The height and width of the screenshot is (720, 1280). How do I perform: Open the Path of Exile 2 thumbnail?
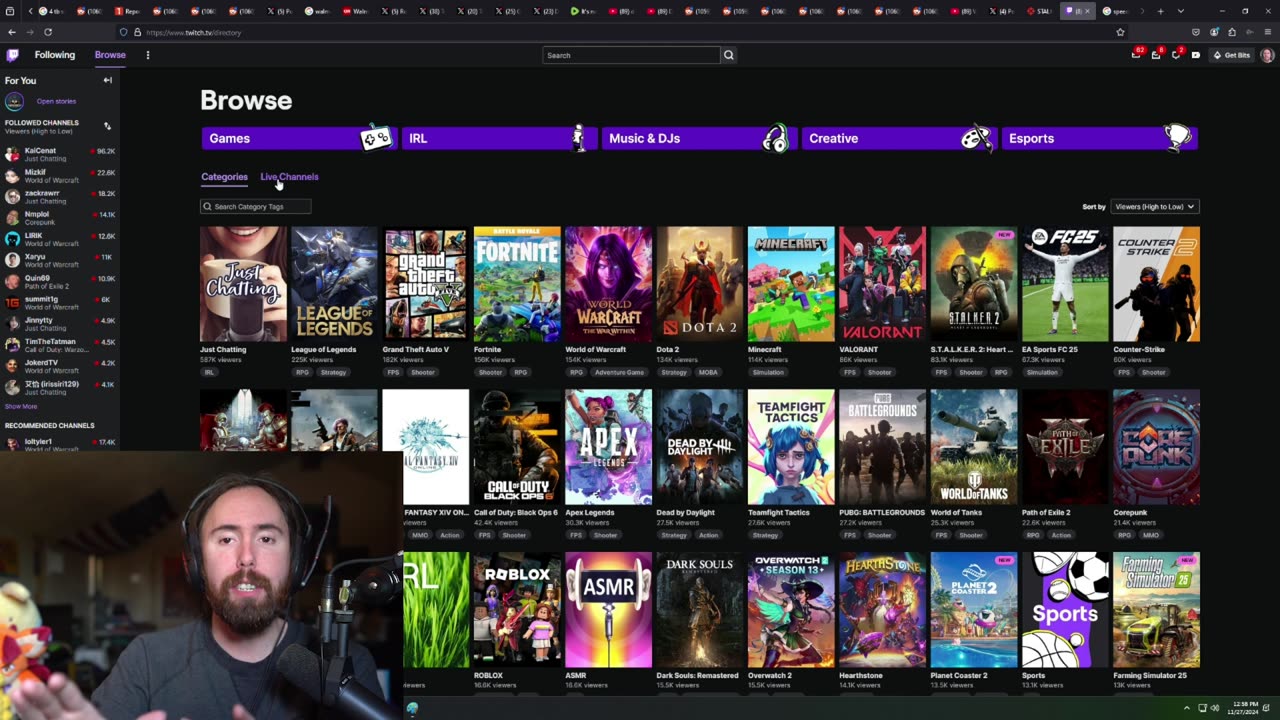(1065, 447)
